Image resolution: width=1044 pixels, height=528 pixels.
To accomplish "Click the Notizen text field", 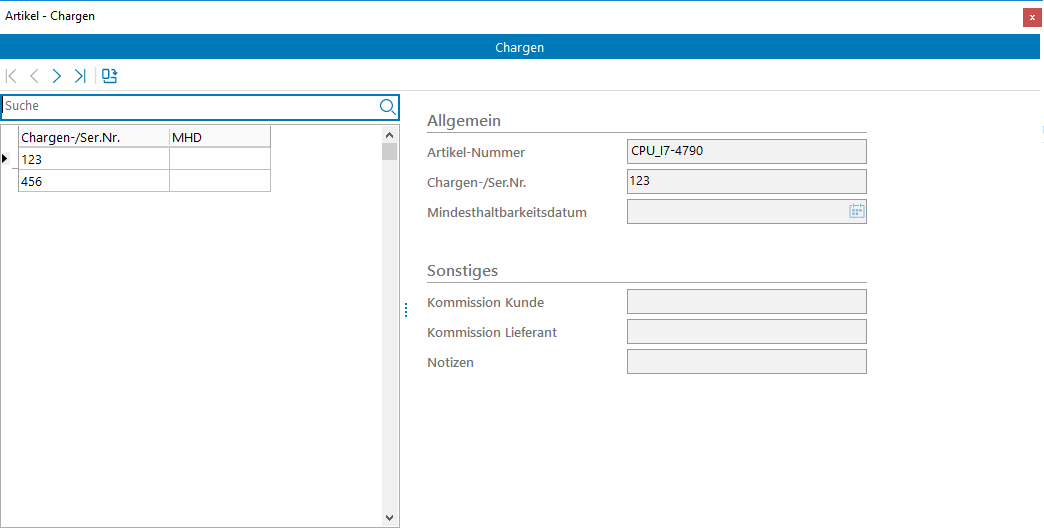I will [x=746, y=362].
